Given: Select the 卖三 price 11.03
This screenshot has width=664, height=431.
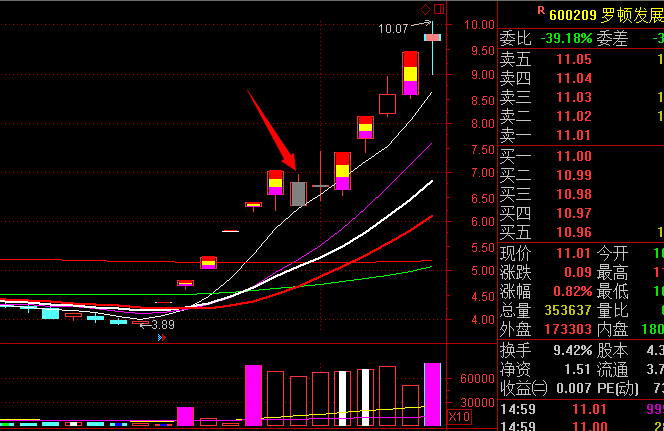Looking at the screenshot, I should pyautogui.click(x=574, y=97).
